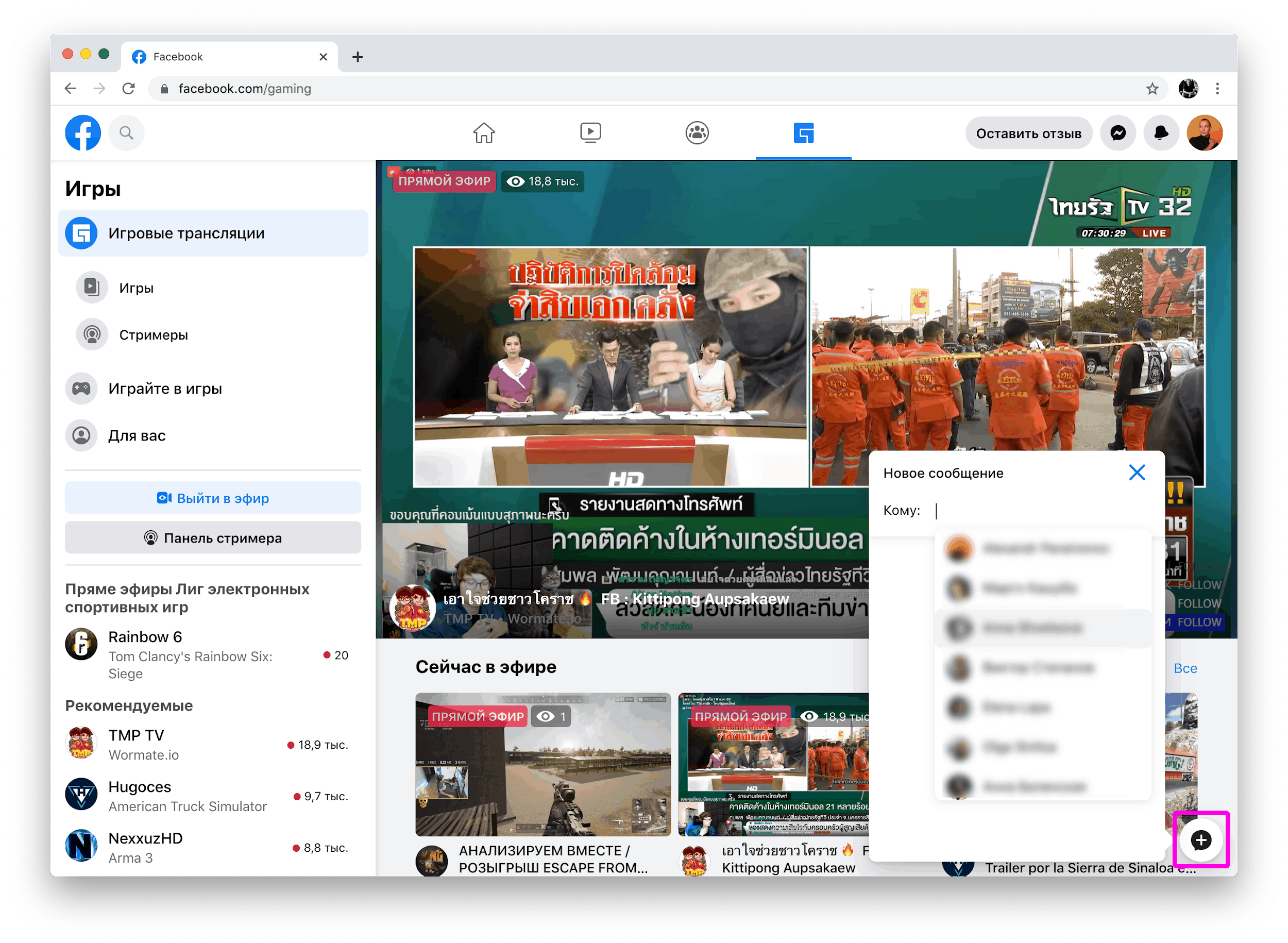1288x943 pixels.
Task: Click the Hugoces avatar icon
Action: coord(81,795)
